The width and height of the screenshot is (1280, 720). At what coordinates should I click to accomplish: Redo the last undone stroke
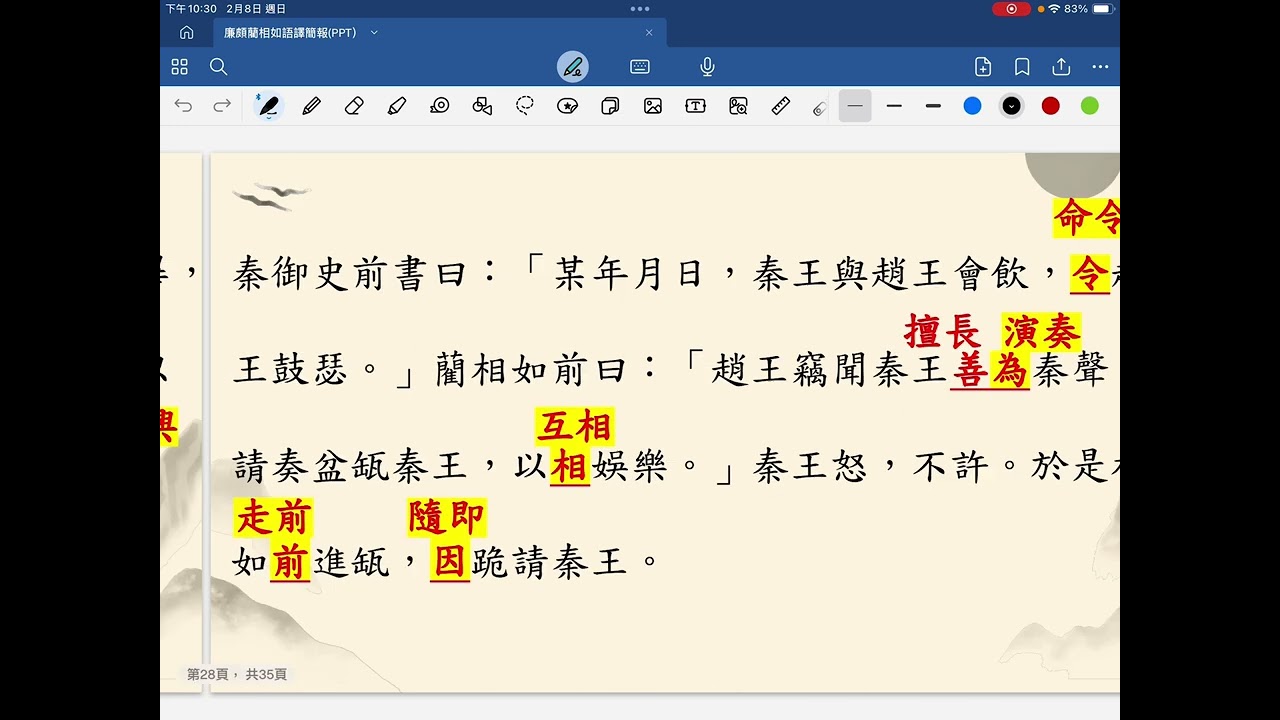click(222, 105)
